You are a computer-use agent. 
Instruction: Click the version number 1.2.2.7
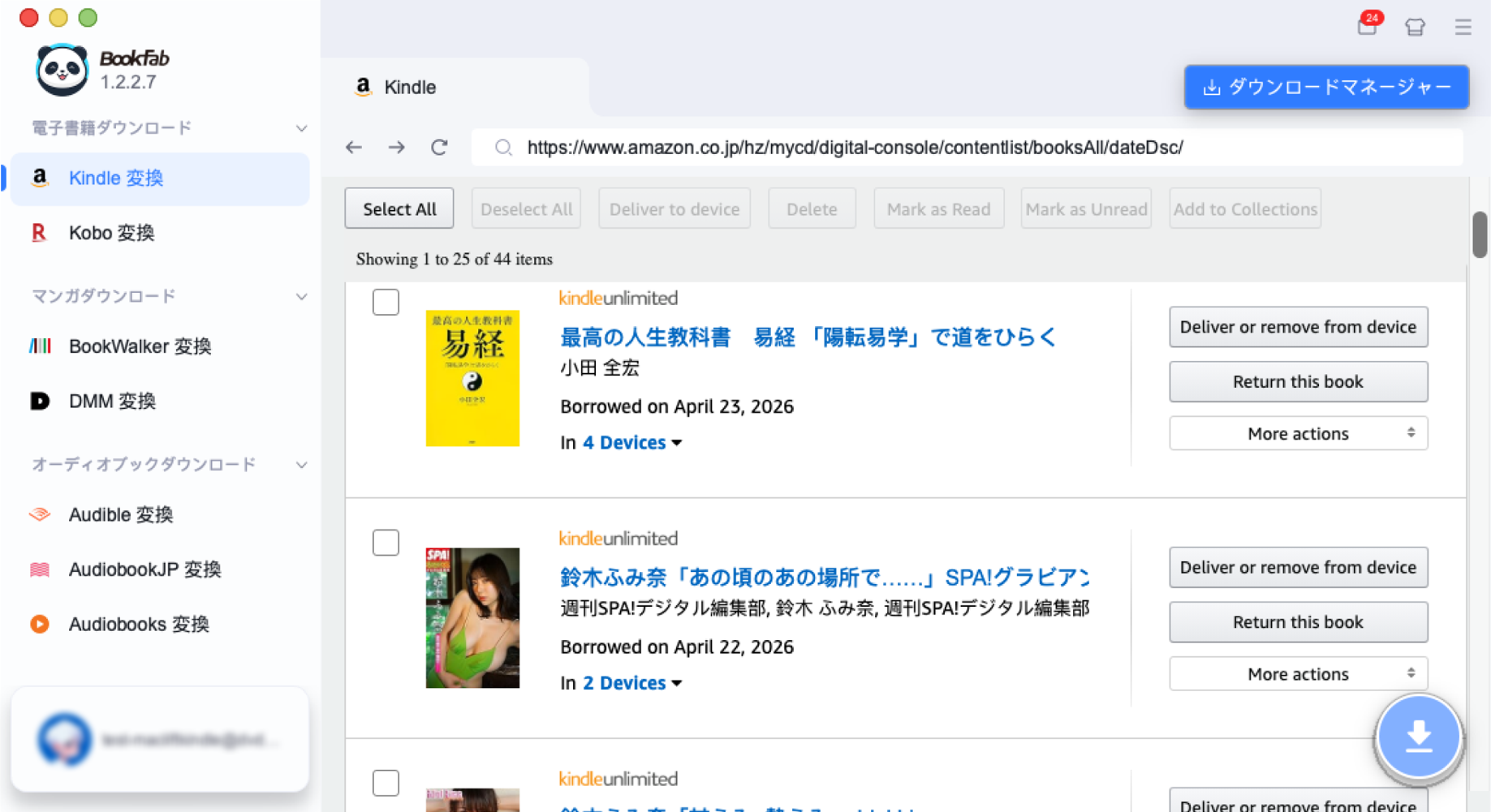point(127,82)
